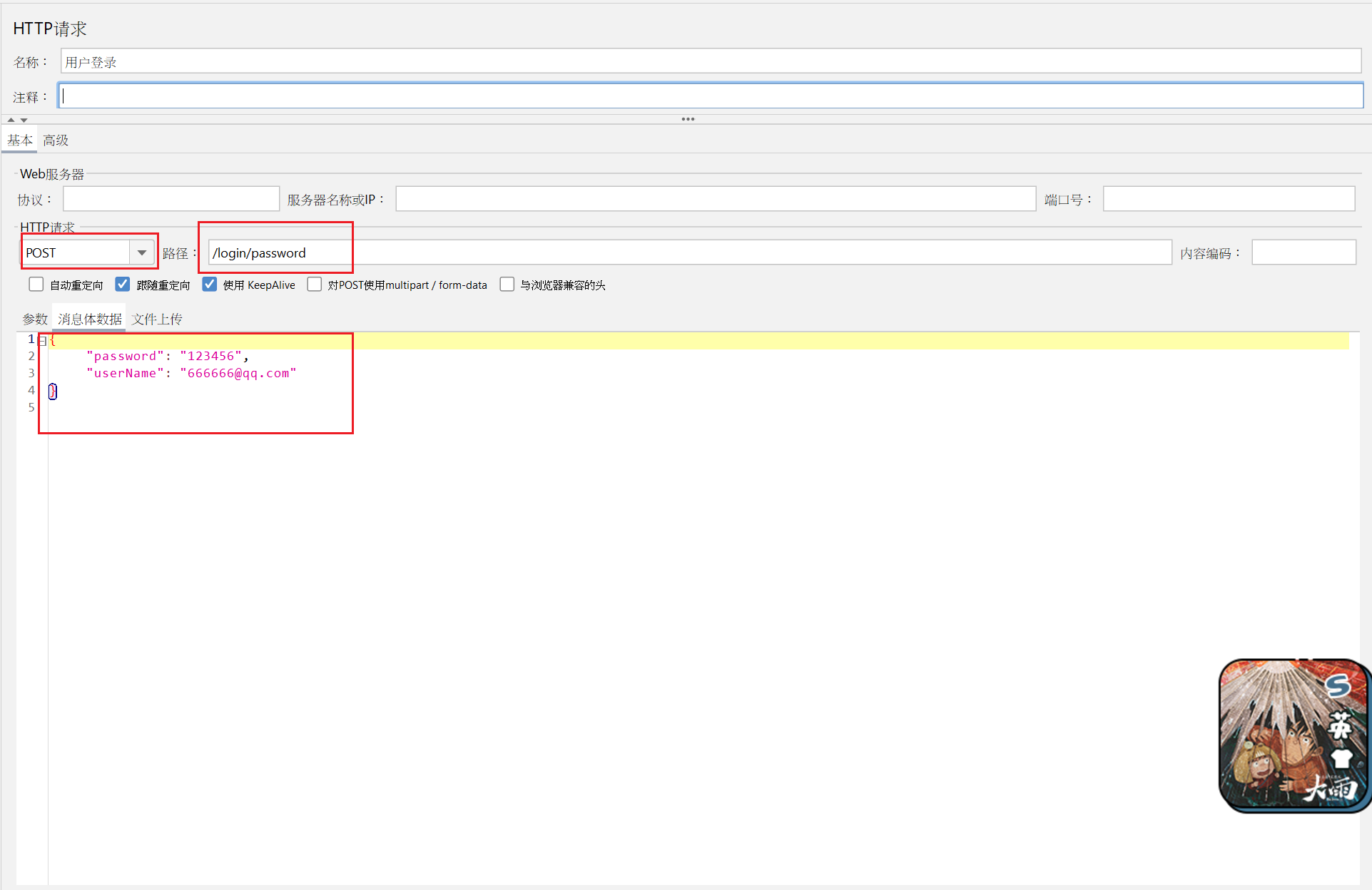Check the 与浏览器兼容的头 checkbox

507,285
